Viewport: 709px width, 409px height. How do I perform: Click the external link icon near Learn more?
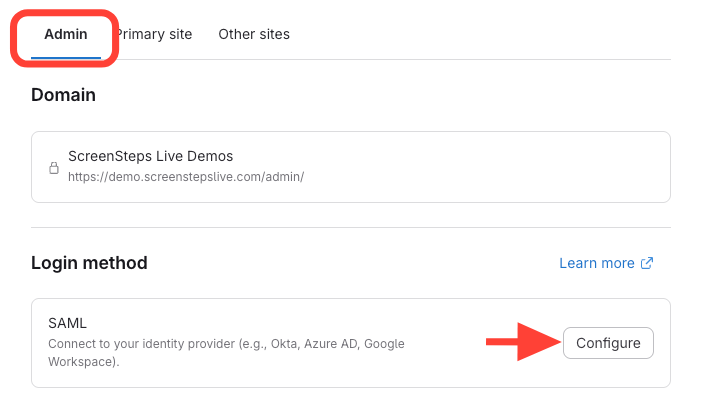pos(647,263)
